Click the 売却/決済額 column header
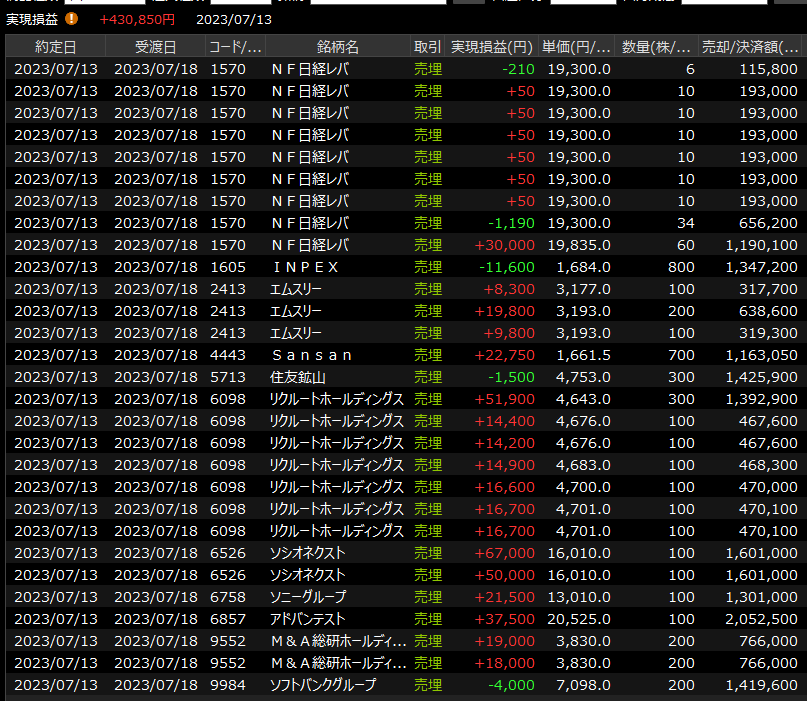Image resolution: width=807 pixels, height=701 pixels. (751, 47)
